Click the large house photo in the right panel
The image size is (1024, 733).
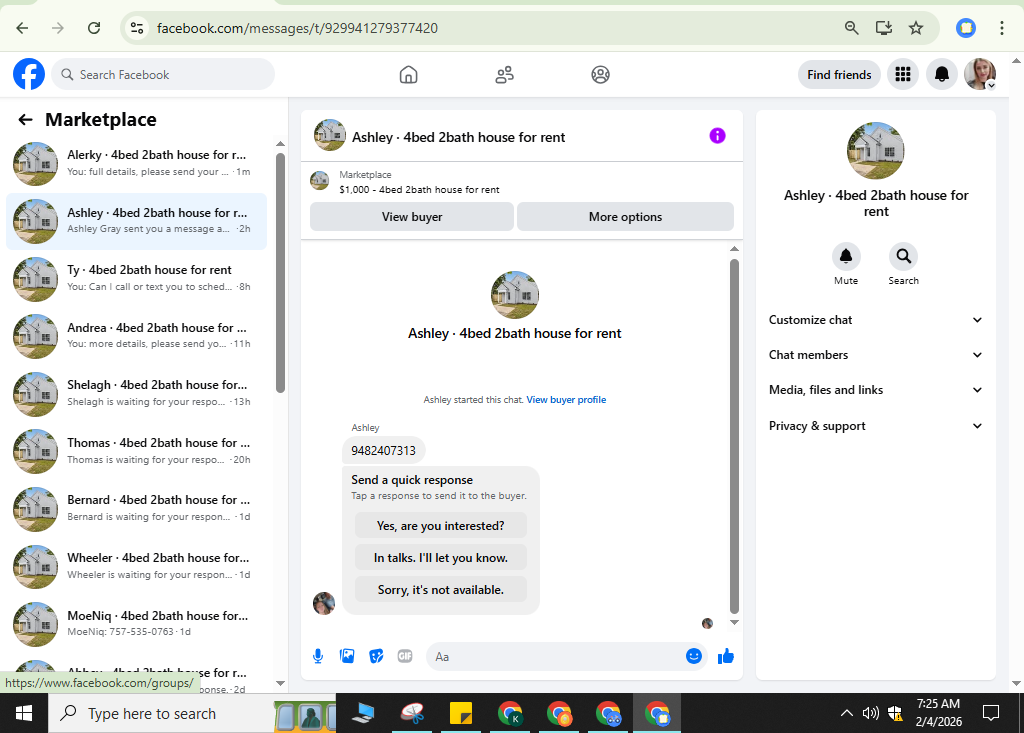[x=875, y=150]
